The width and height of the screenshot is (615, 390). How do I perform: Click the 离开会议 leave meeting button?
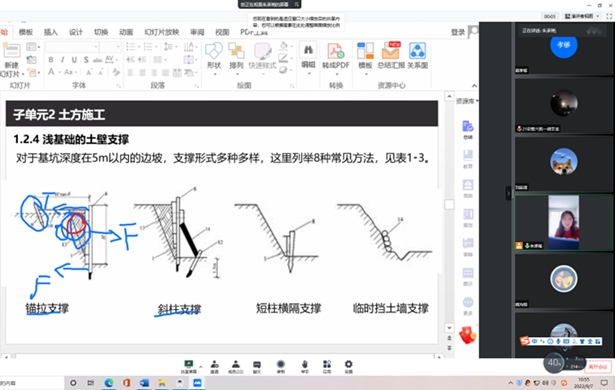[x=598, y=367]
